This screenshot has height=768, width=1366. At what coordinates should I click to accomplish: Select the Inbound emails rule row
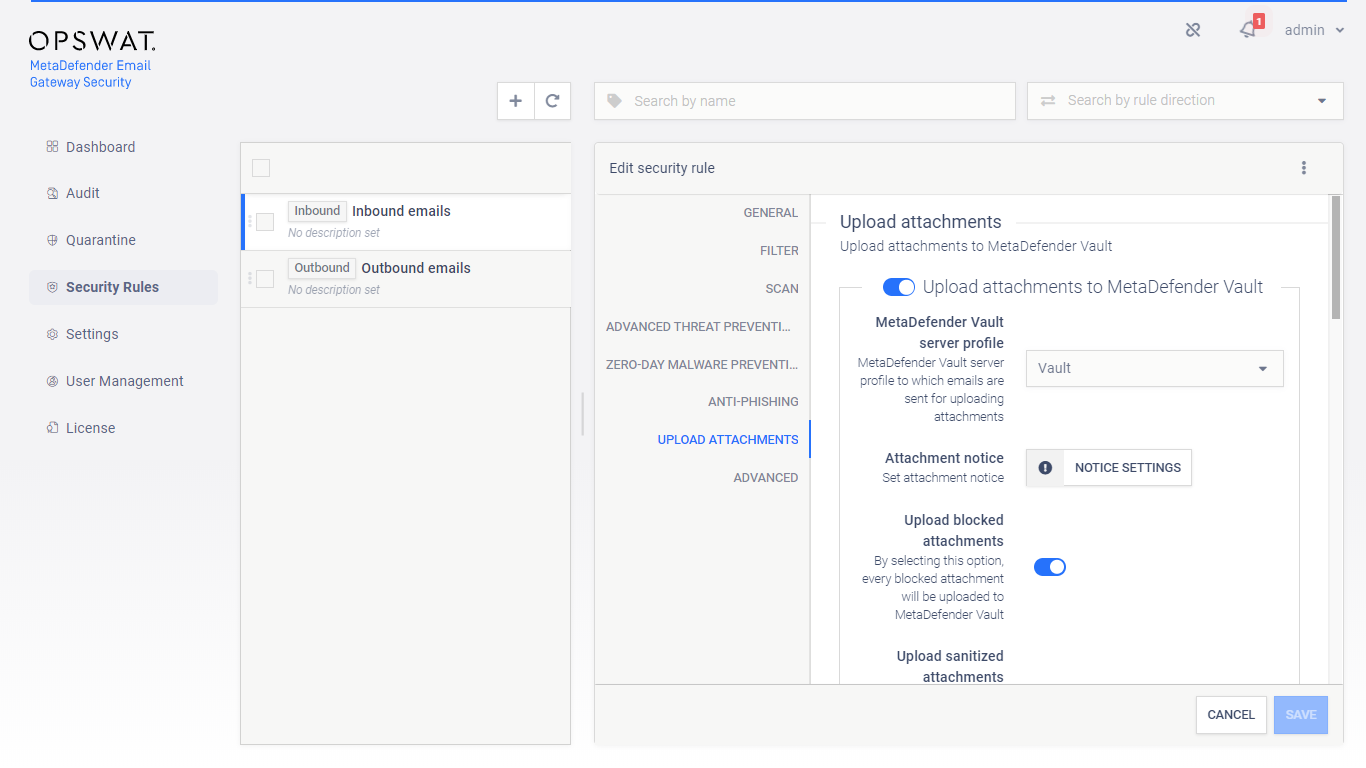tap(406, 222)
